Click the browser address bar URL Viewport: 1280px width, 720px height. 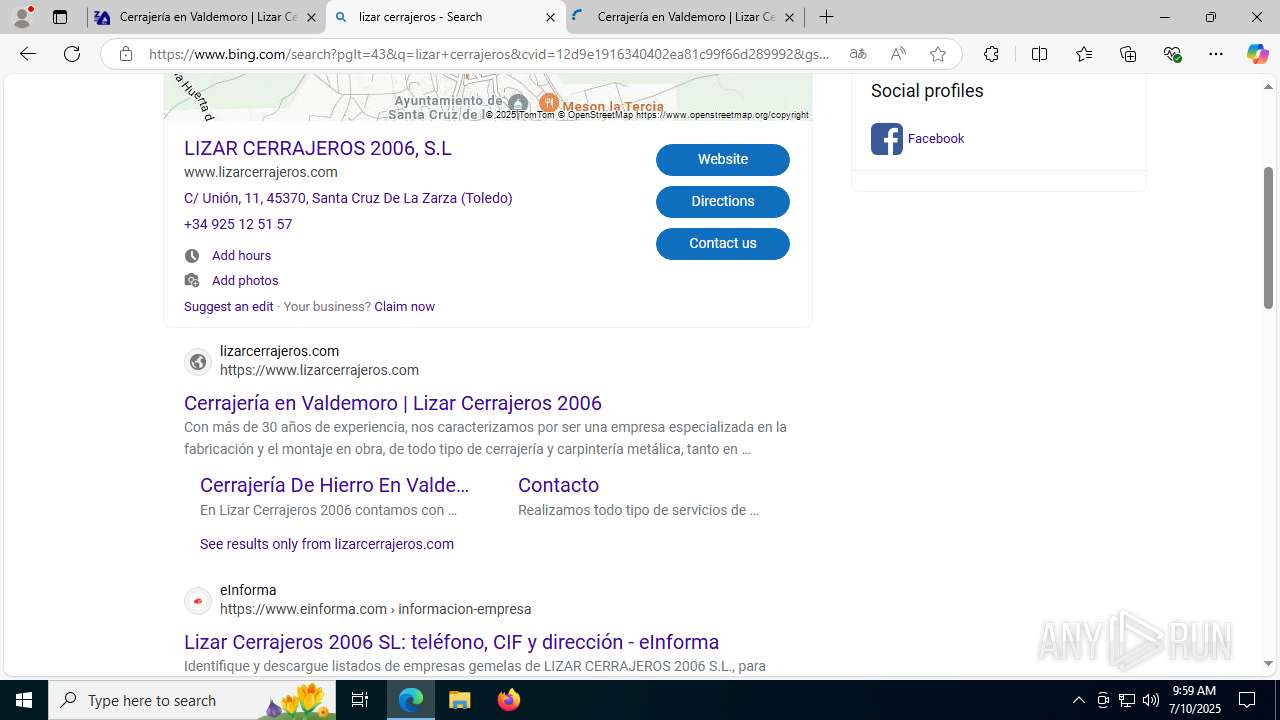click(x=490, y=54)
